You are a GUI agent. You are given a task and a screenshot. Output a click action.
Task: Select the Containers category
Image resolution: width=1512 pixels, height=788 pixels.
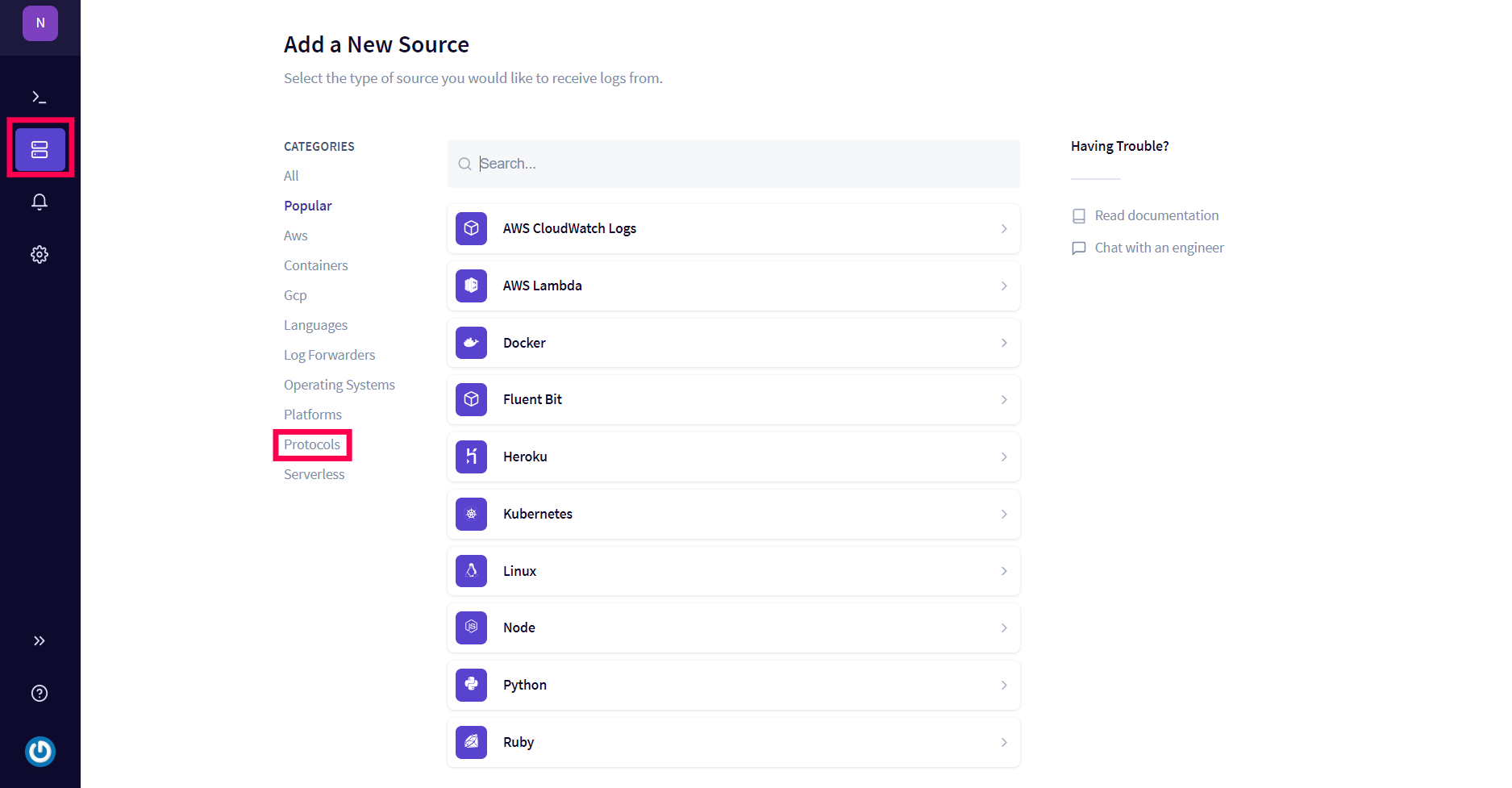[x=315, y=265]
